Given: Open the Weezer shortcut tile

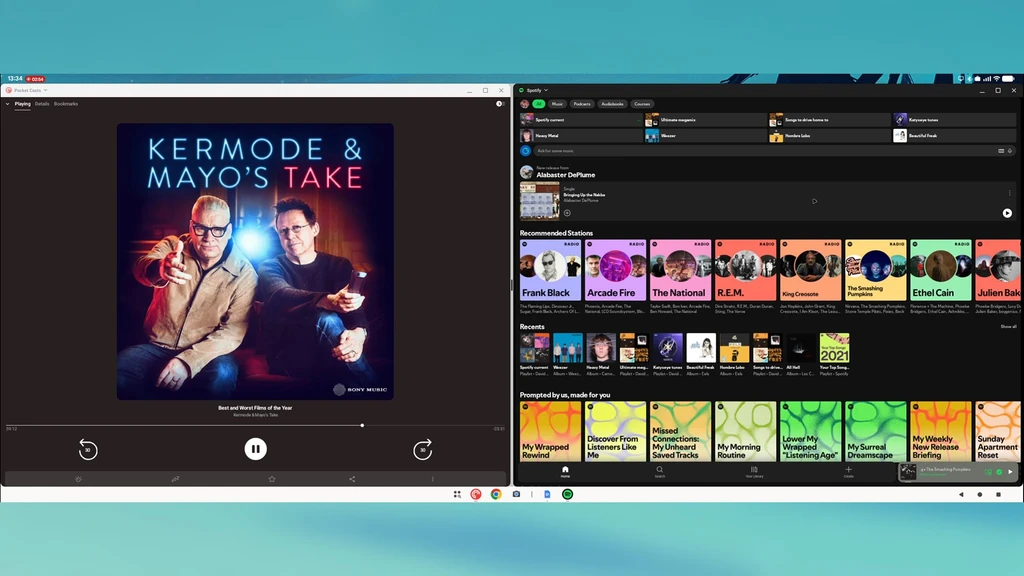Looking at the screenshot, I should coord(705,135).
